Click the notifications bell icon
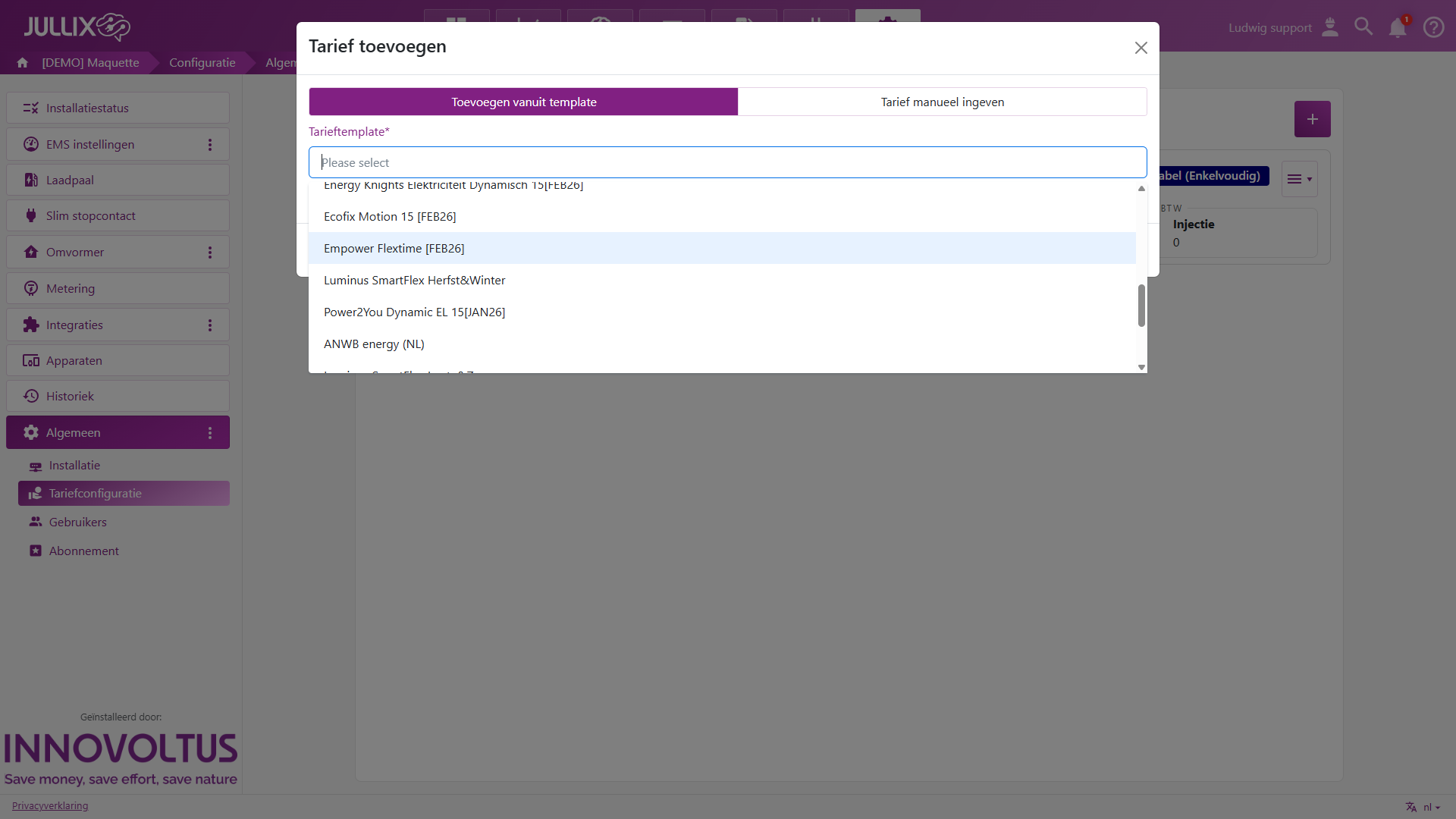The height and width of the screenshot is (819, 1456). click(1397, 28)
